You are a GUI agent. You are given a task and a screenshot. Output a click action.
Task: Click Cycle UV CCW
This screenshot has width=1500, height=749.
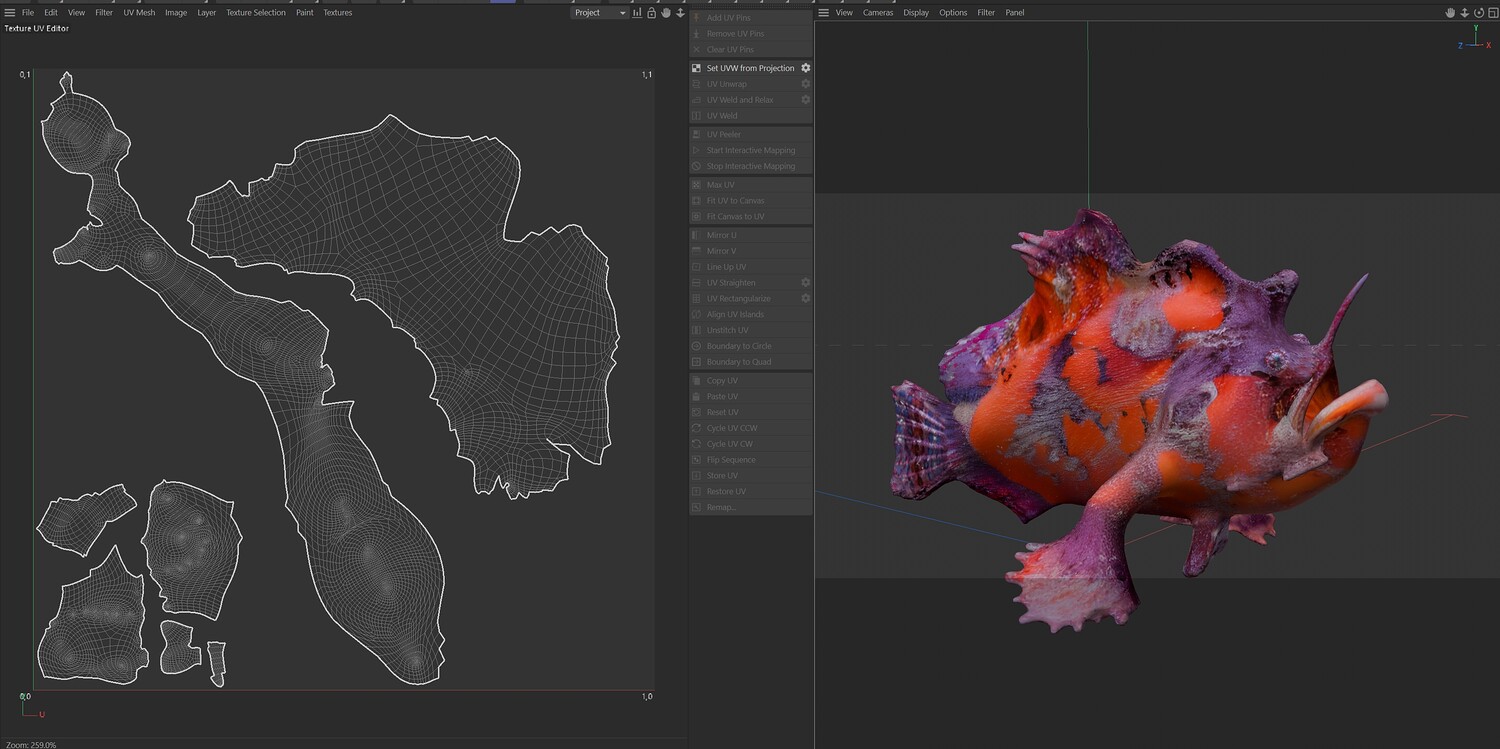[x=751, y=428]
